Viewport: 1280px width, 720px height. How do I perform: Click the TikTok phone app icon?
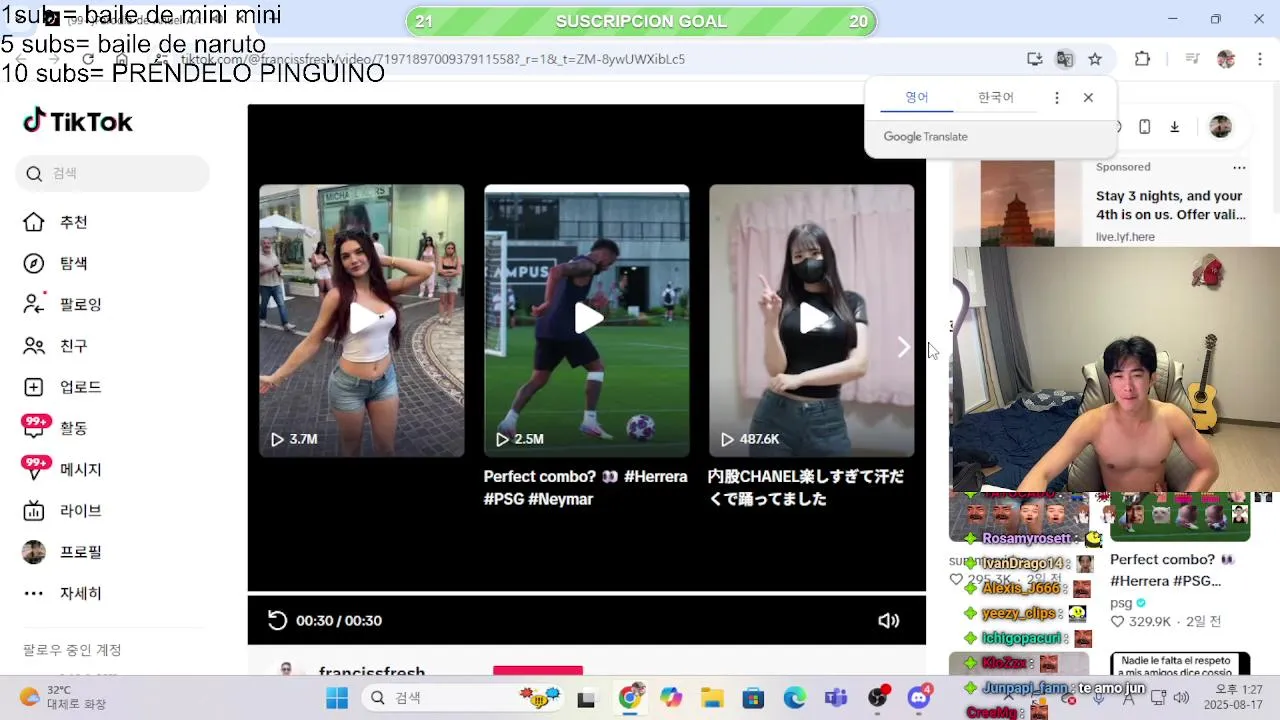[1145, 127]
